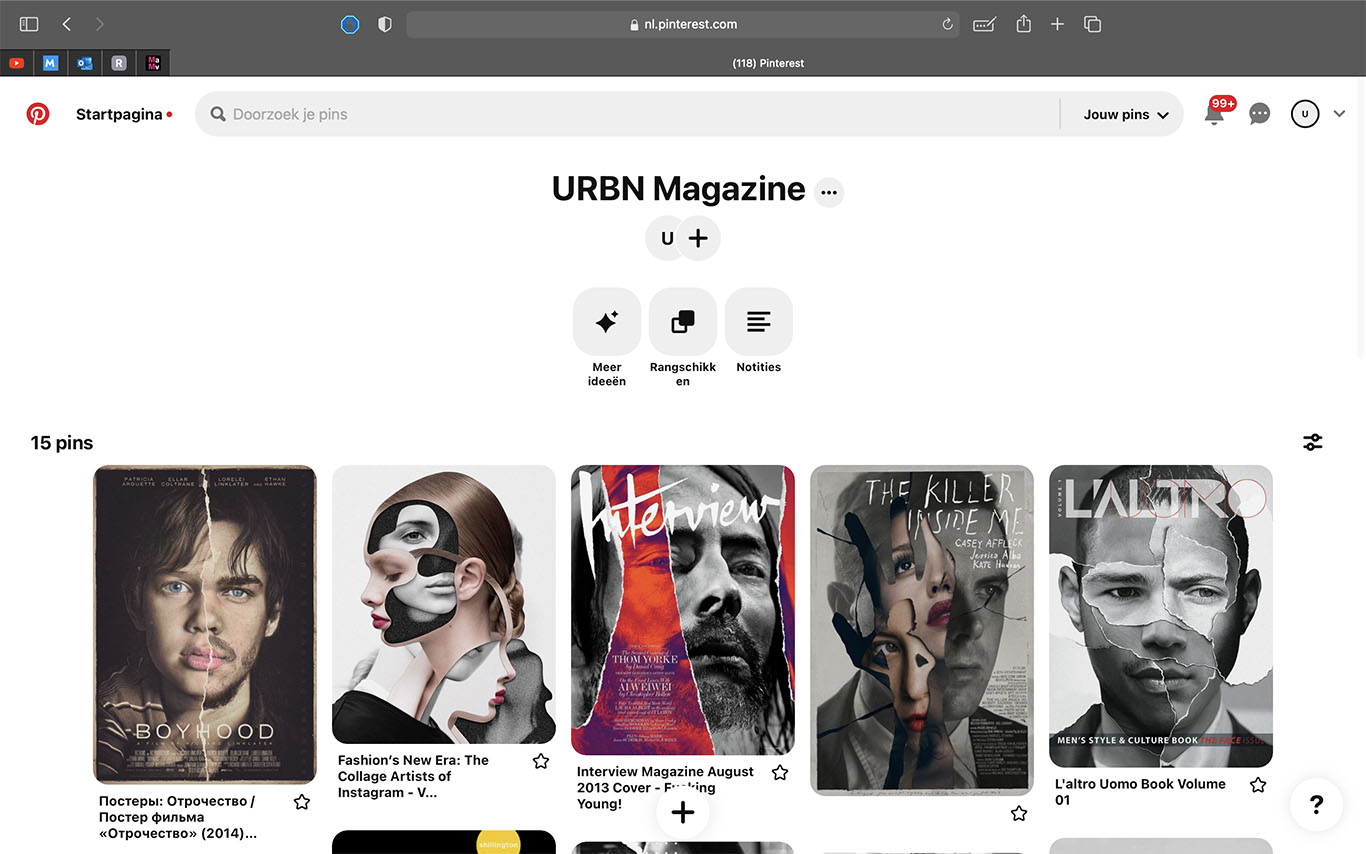Favorite the Interview Magazine pin star
1366x854 pixels.
point(780,773)
